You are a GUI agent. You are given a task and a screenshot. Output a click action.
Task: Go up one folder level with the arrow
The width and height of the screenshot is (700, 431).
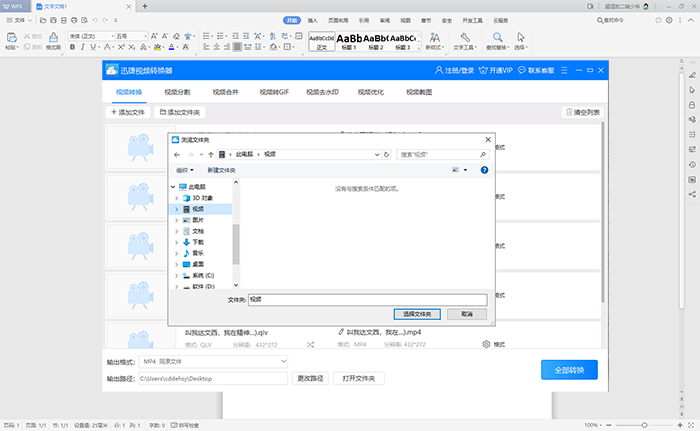click(211, 155)
